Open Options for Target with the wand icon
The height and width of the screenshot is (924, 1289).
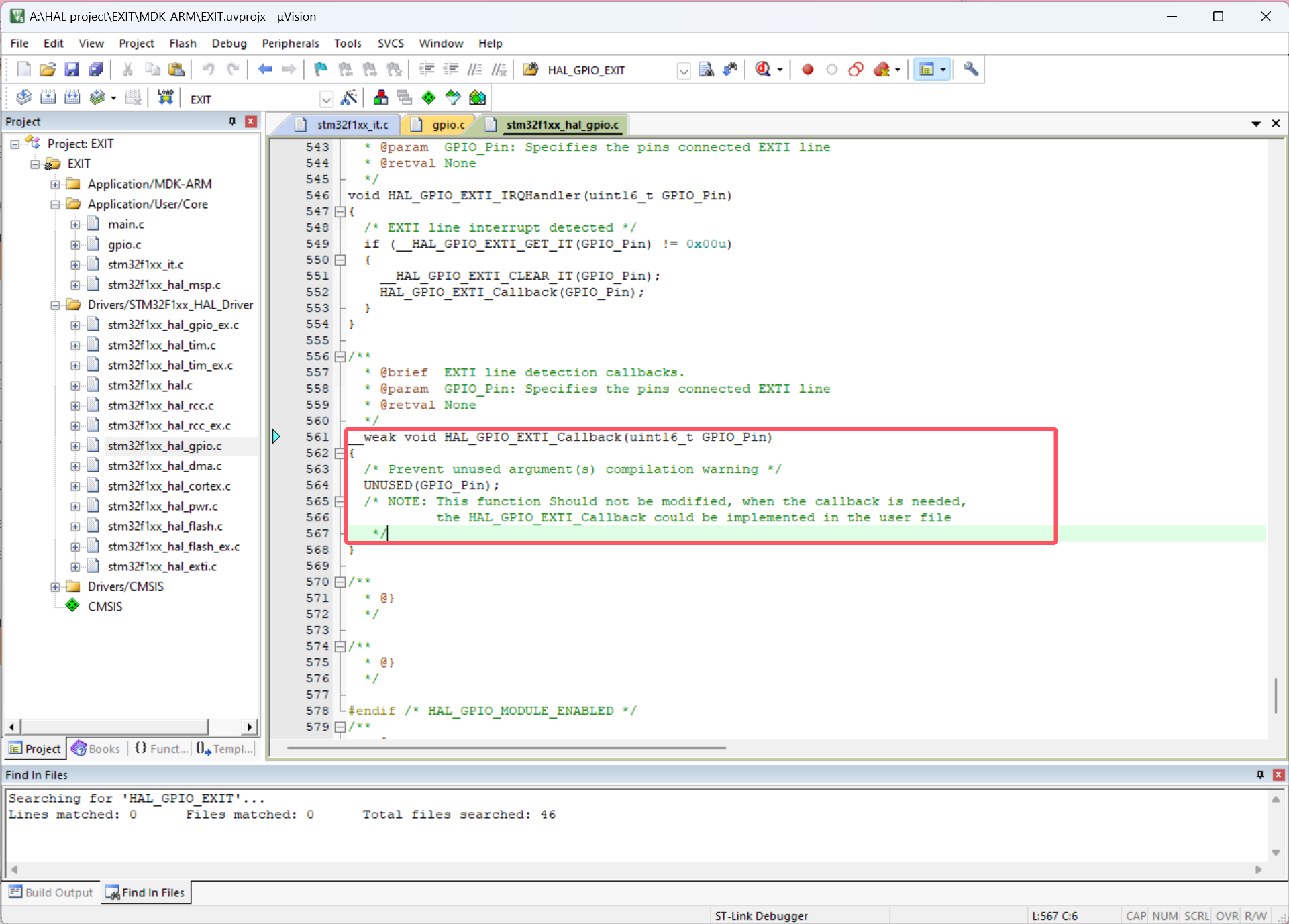pyautogui.click(x=350, y=97)
